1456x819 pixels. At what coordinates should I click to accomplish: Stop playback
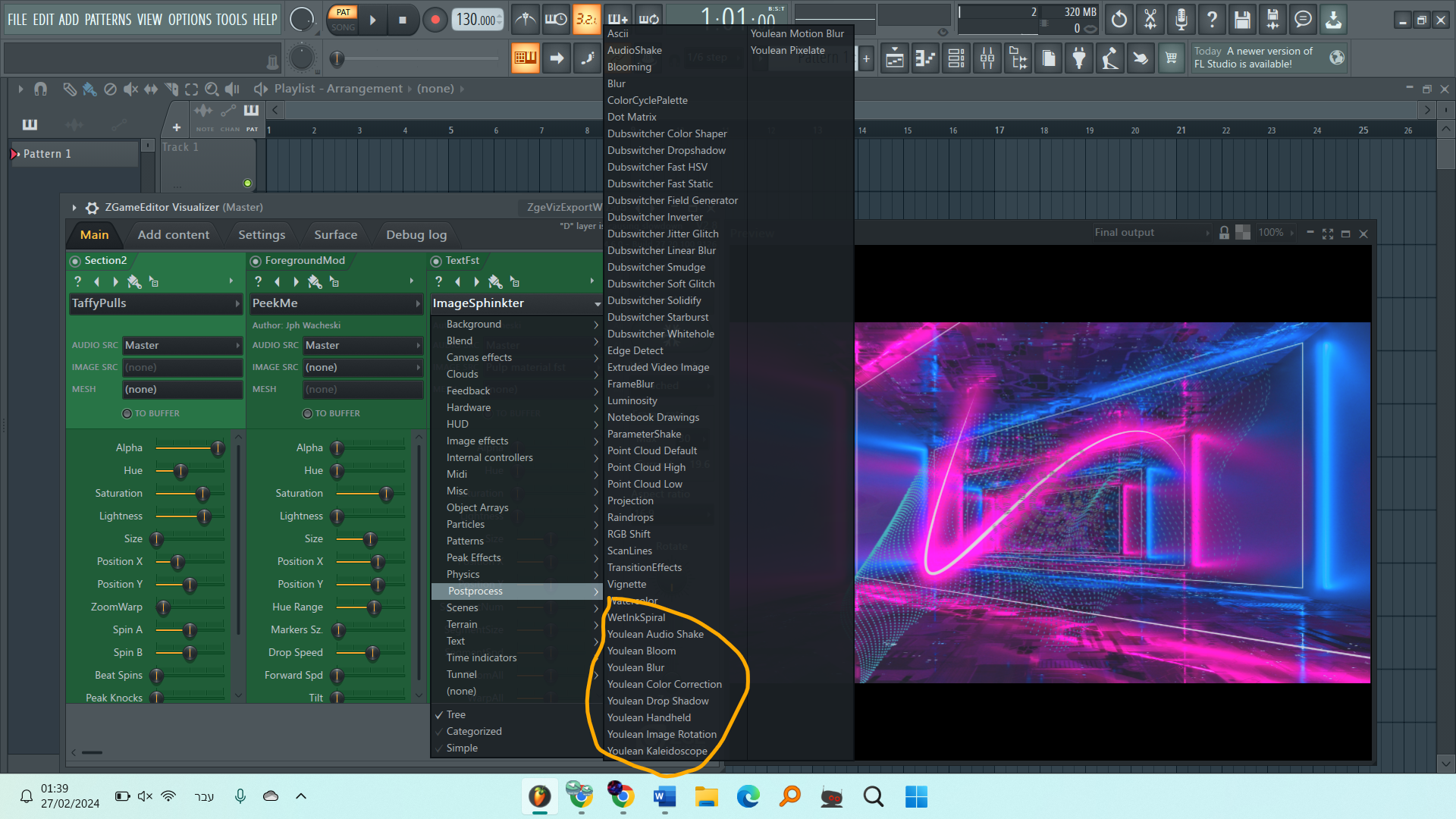(403, 20)
